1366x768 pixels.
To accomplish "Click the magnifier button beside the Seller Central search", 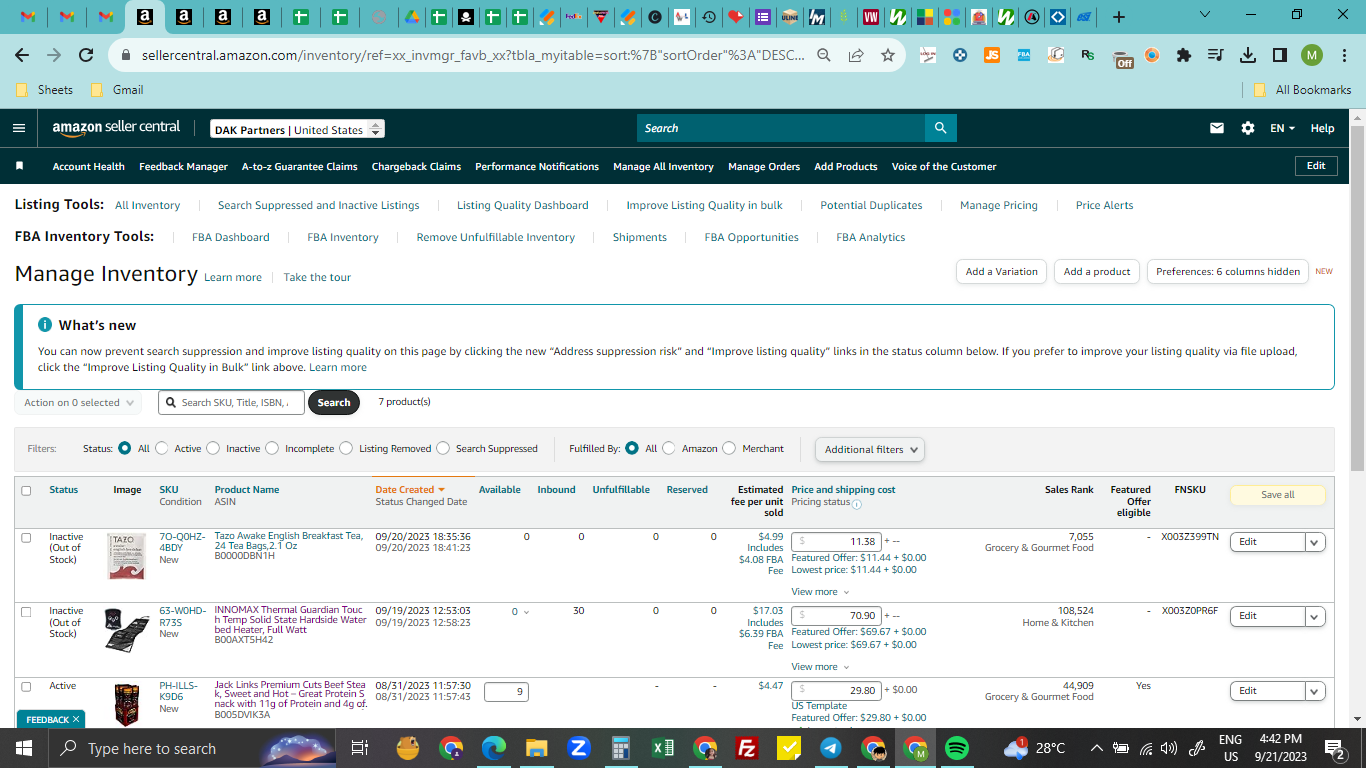I will tap(940, 128).
